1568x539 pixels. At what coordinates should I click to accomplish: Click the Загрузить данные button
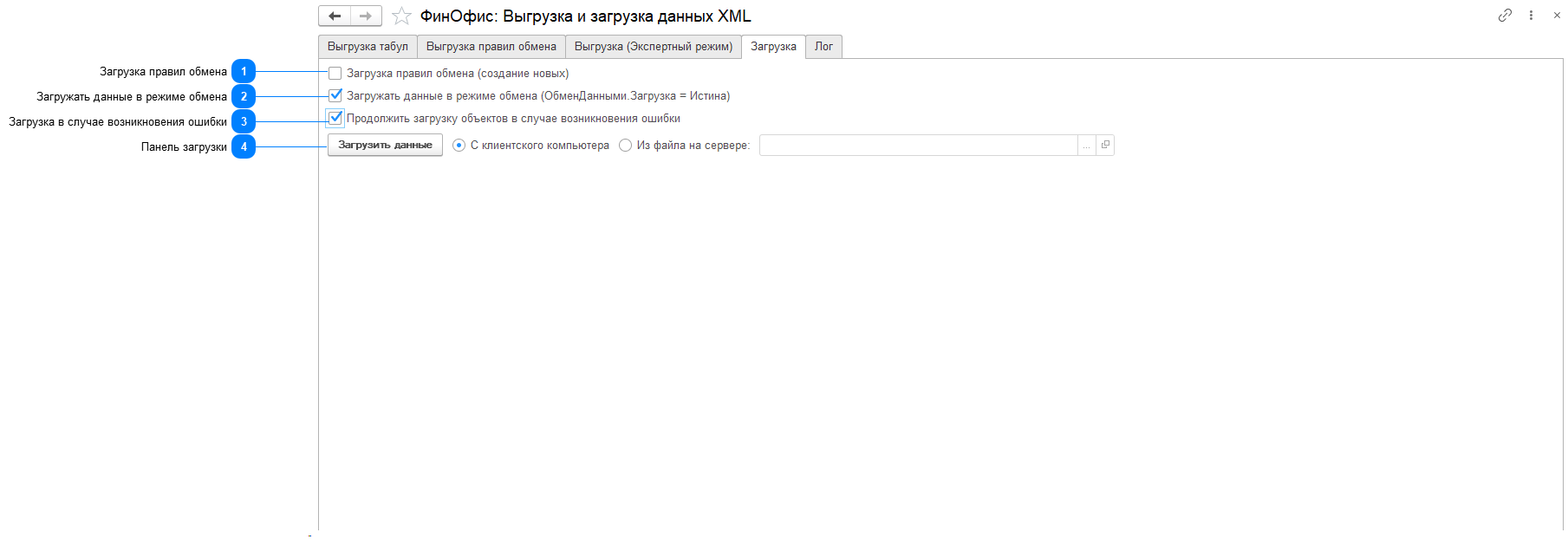(385, 146)
